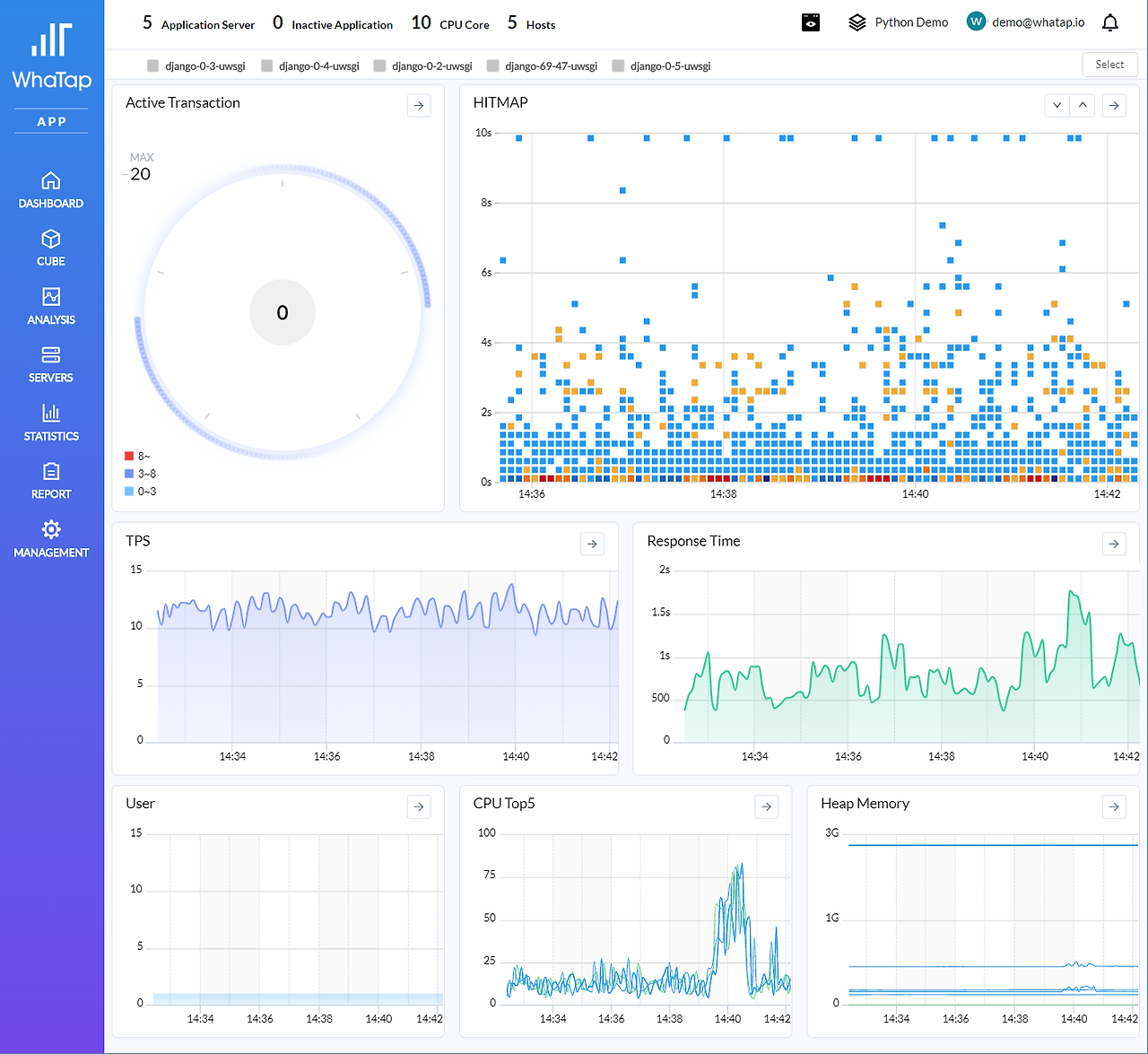The height and width of the screenshot is (1054, 1148).
Task: Open the Cube view icon
Action: click(51, 240)
